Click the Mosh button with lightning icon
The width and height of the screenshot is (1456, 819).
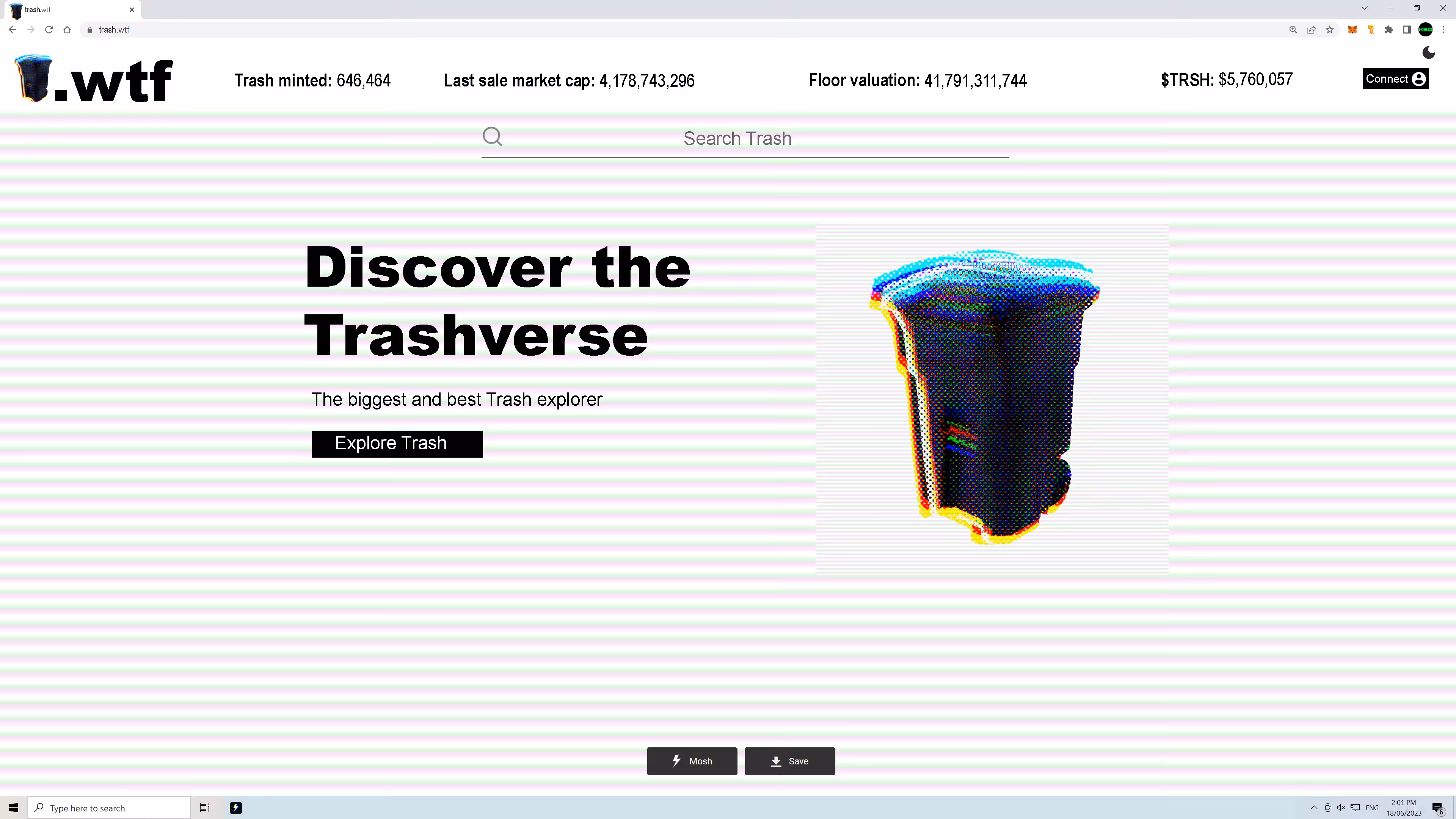[692, 761]
